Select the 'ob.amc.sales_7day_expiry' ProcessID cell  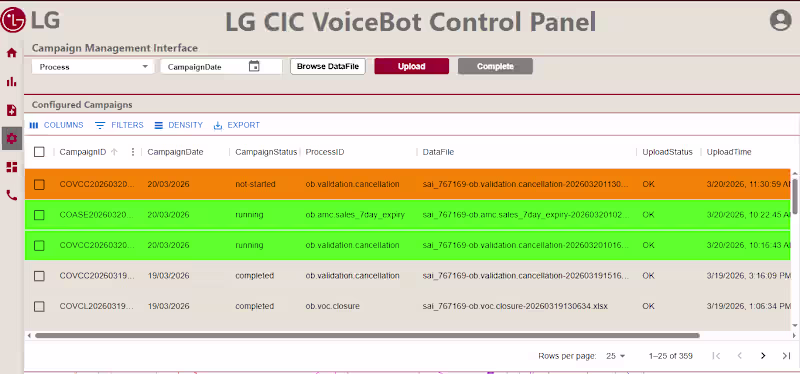[x=355, y=215]
